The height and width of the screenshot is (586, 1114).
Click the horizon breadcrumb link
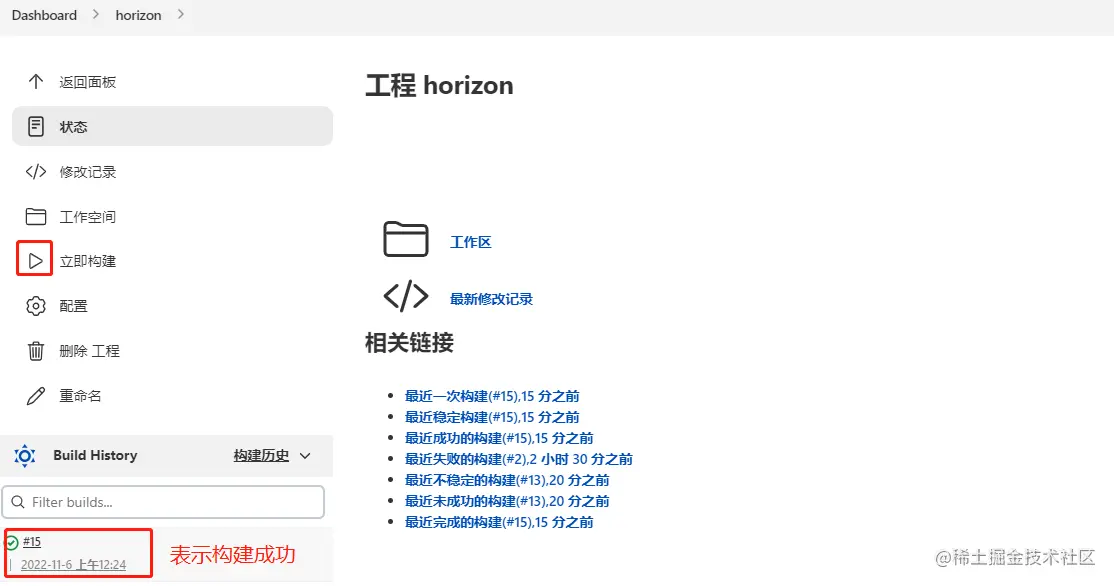139,15
